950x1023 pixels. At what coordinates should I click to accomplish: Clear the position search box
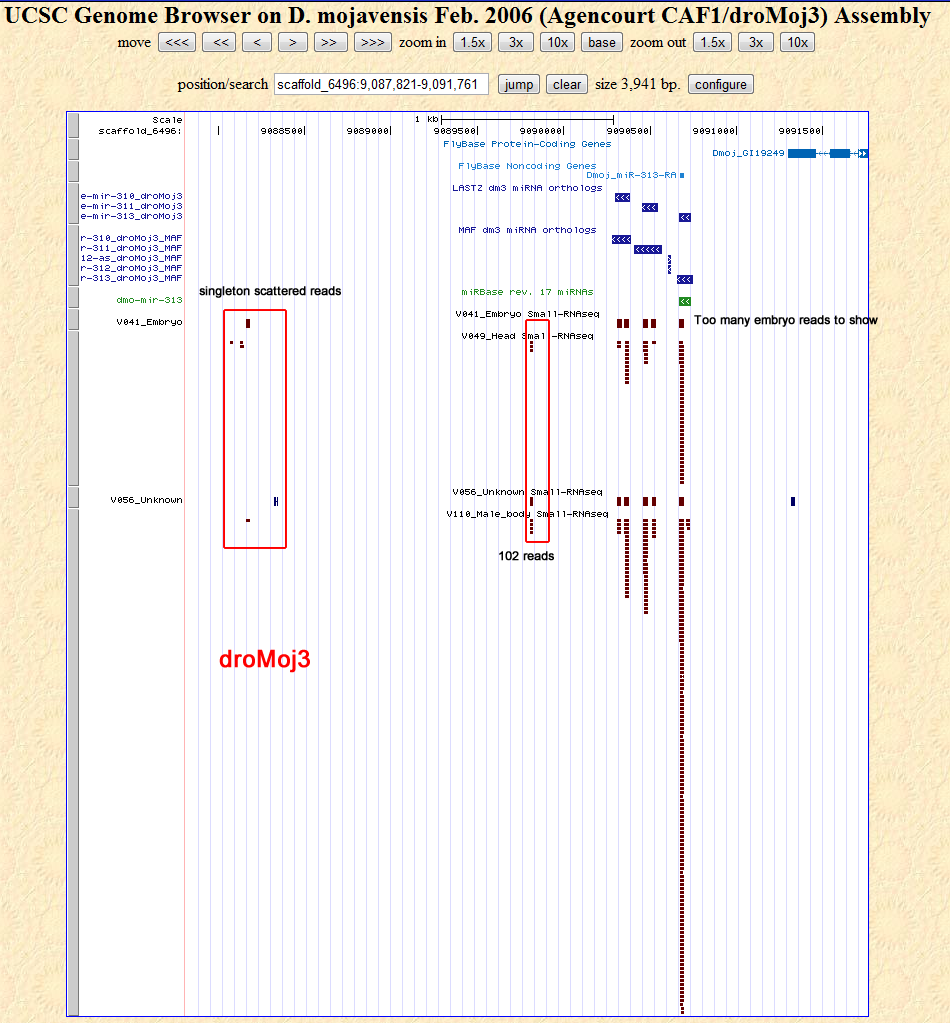tap(566, 85)
